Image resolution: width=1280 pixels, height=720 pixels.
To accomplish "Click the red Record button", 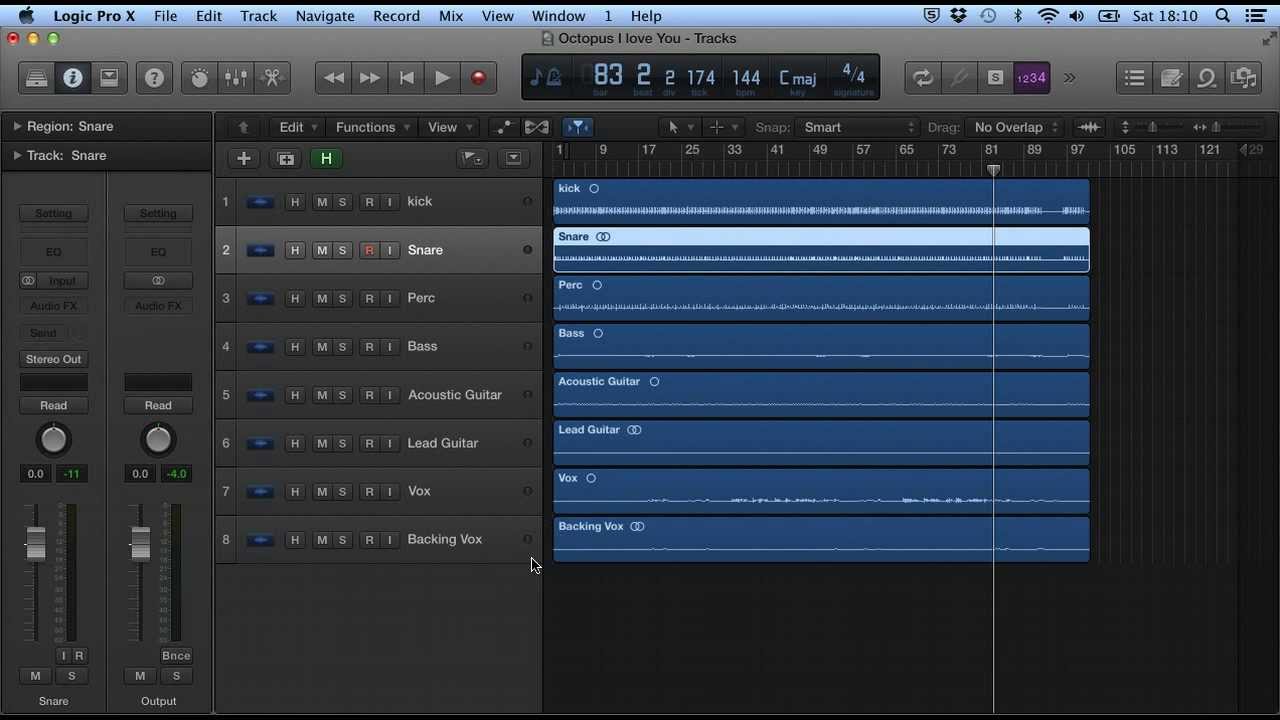I will tap(478, 78).
